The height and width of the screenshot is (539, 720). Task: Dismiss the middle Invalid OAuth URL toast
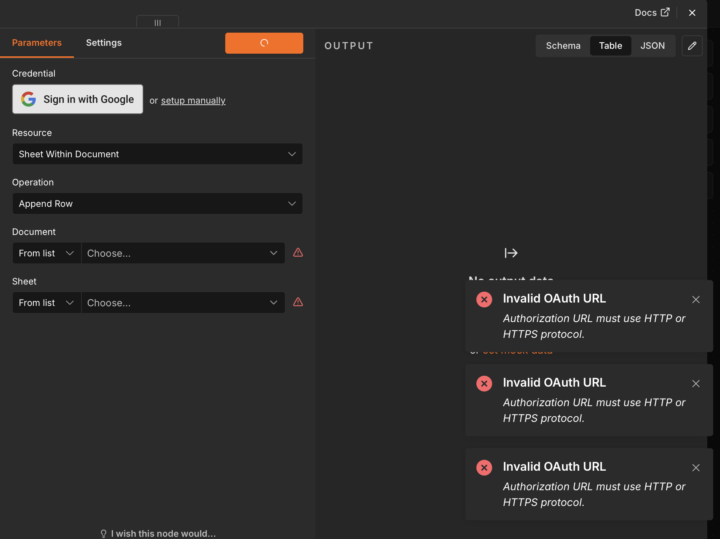(x=696, y=384)
